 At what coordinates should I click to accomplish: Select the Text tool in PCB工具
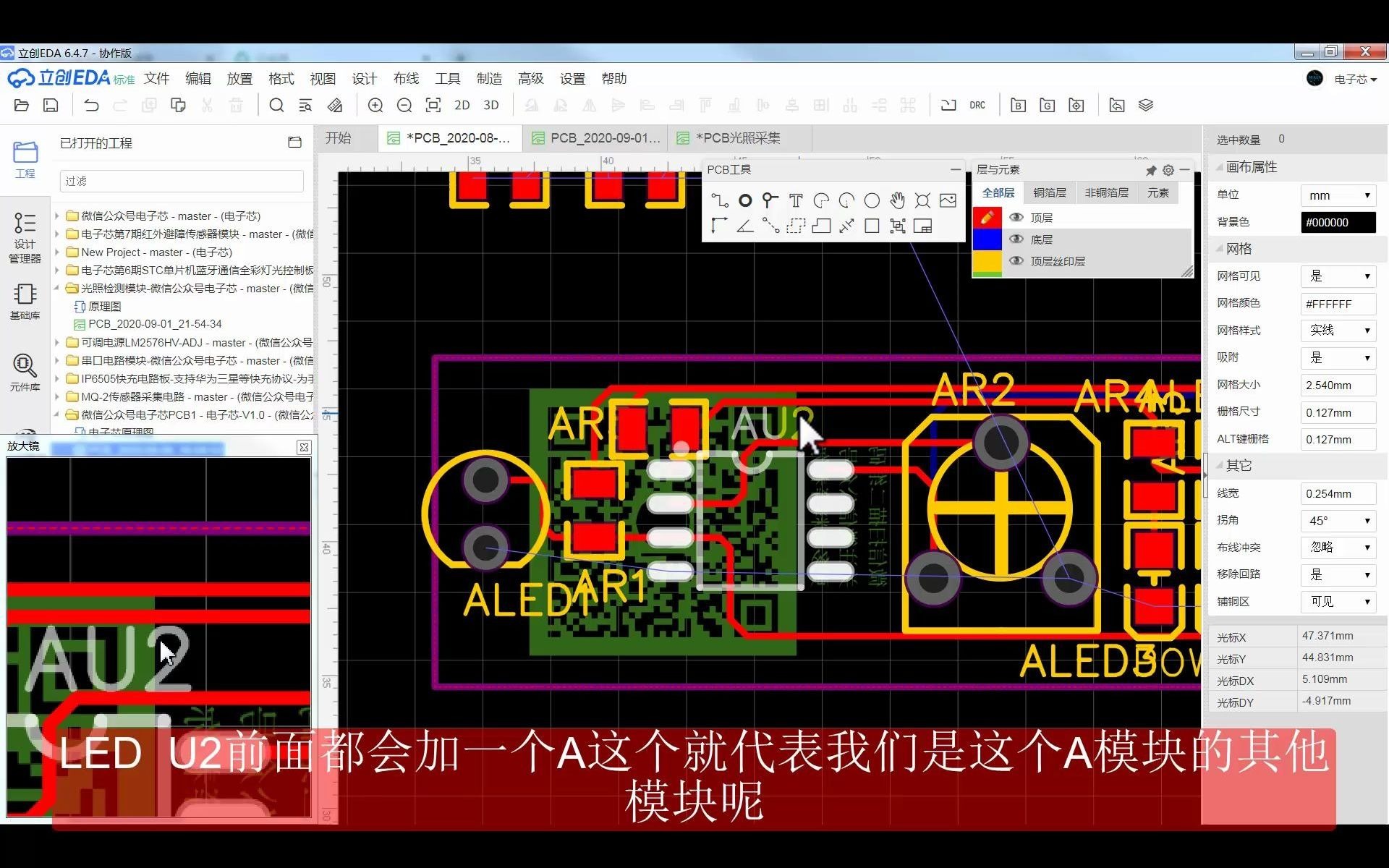(x=796, y=201)
